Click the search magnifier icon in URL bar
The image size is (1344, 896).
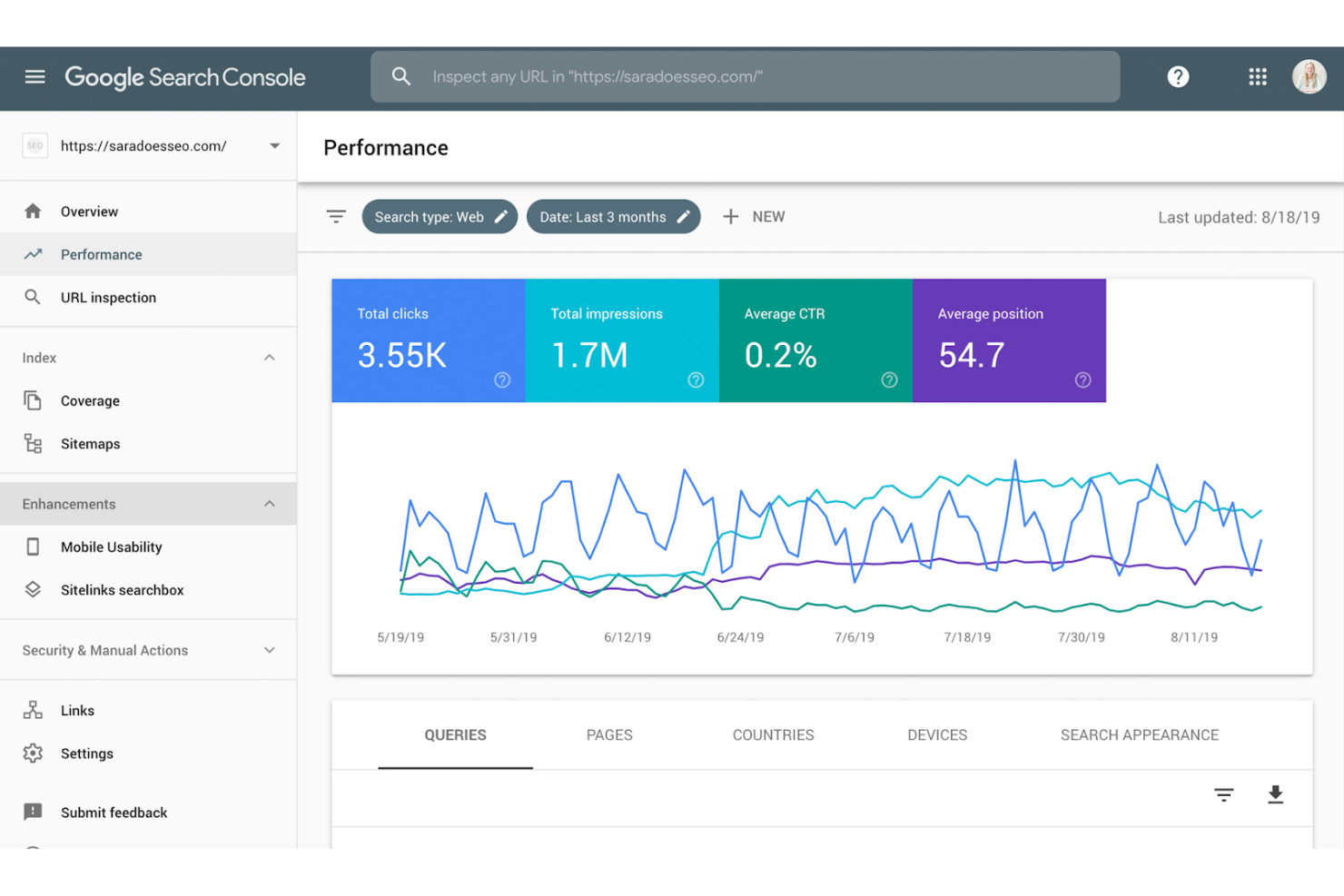point(401,76)
